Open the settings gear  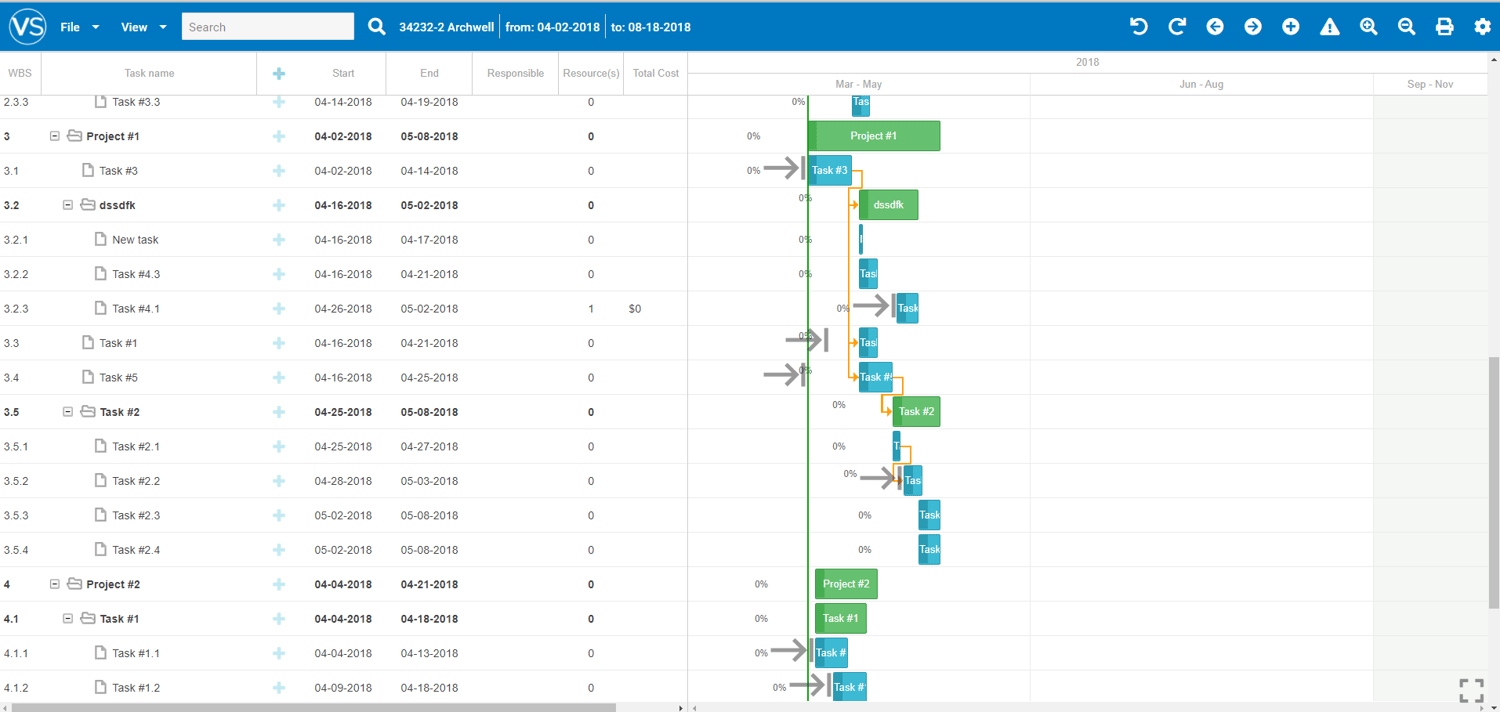pos(1482,27)
